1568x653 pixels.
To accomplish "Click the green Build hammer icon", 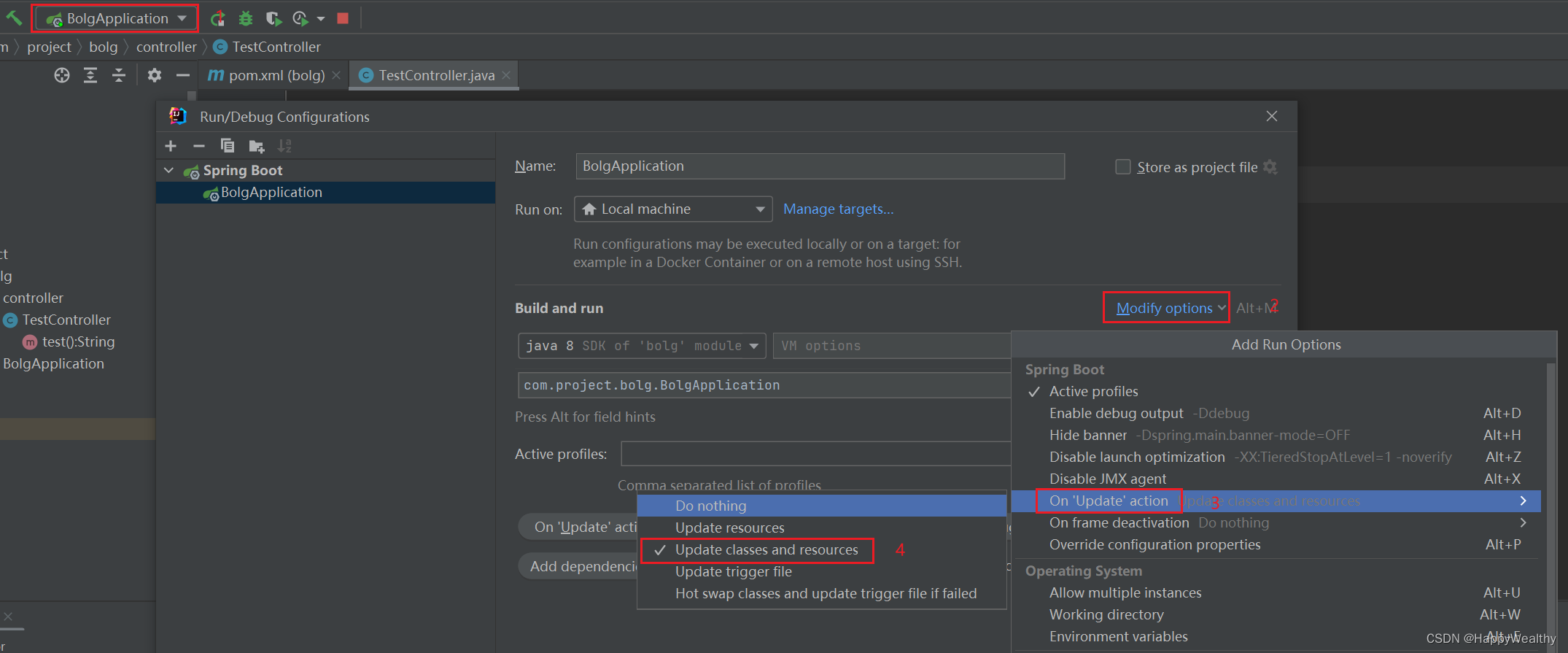I will click(x=14, y=18).
